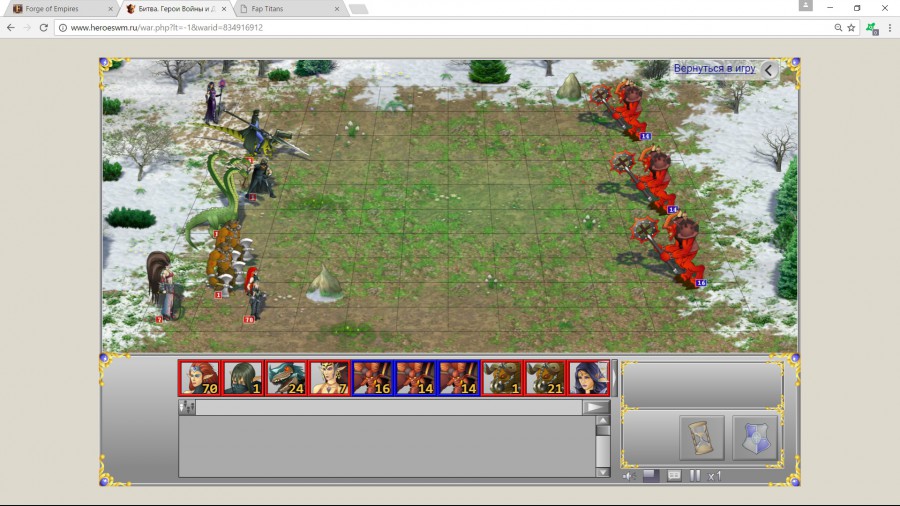Viewport: 900px width, 506px height.
Task: Click the chat message input field
Action: 389,407
